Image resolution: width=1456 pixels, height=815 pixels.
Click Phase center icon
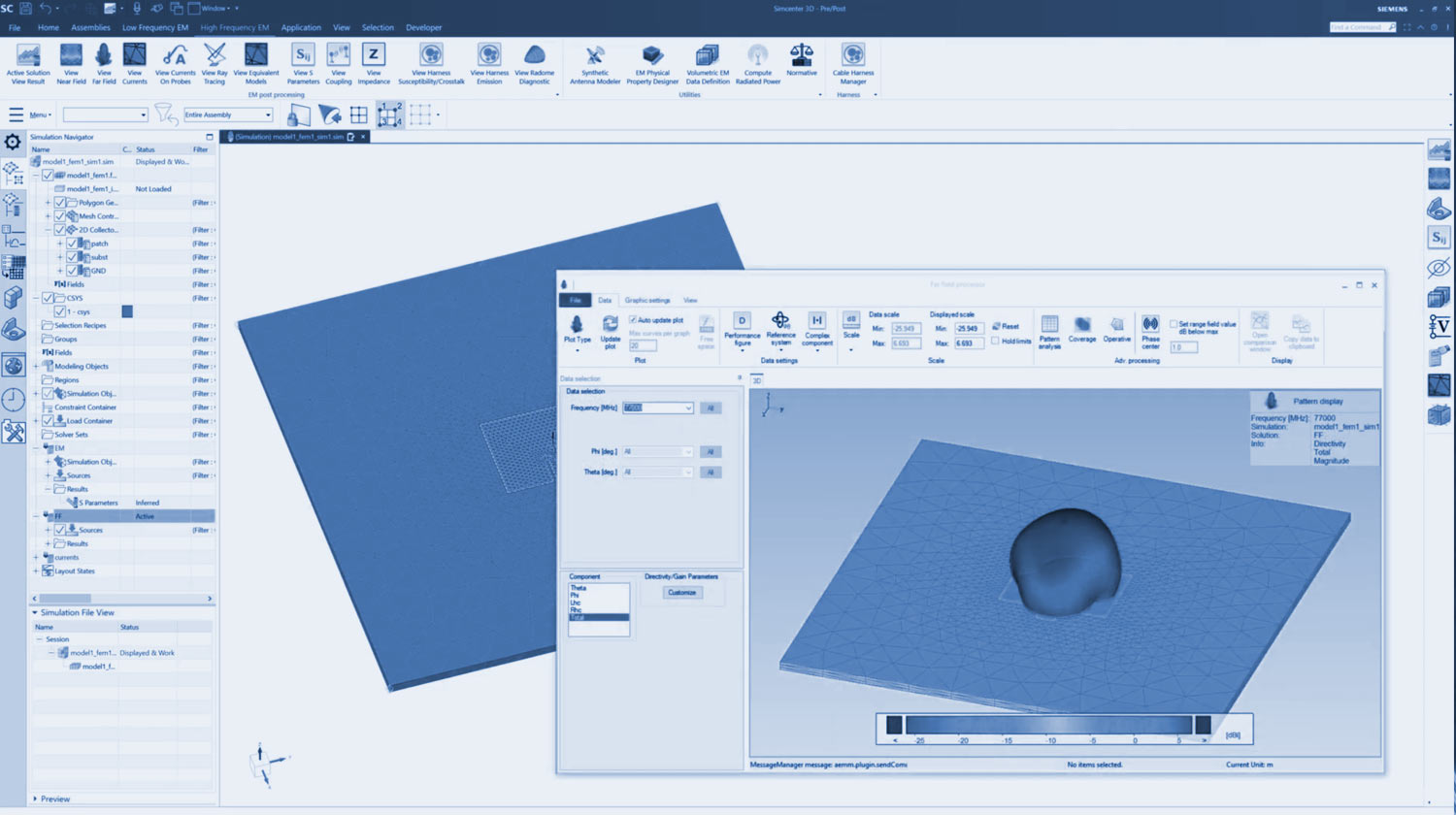[x=1150, y=329]
